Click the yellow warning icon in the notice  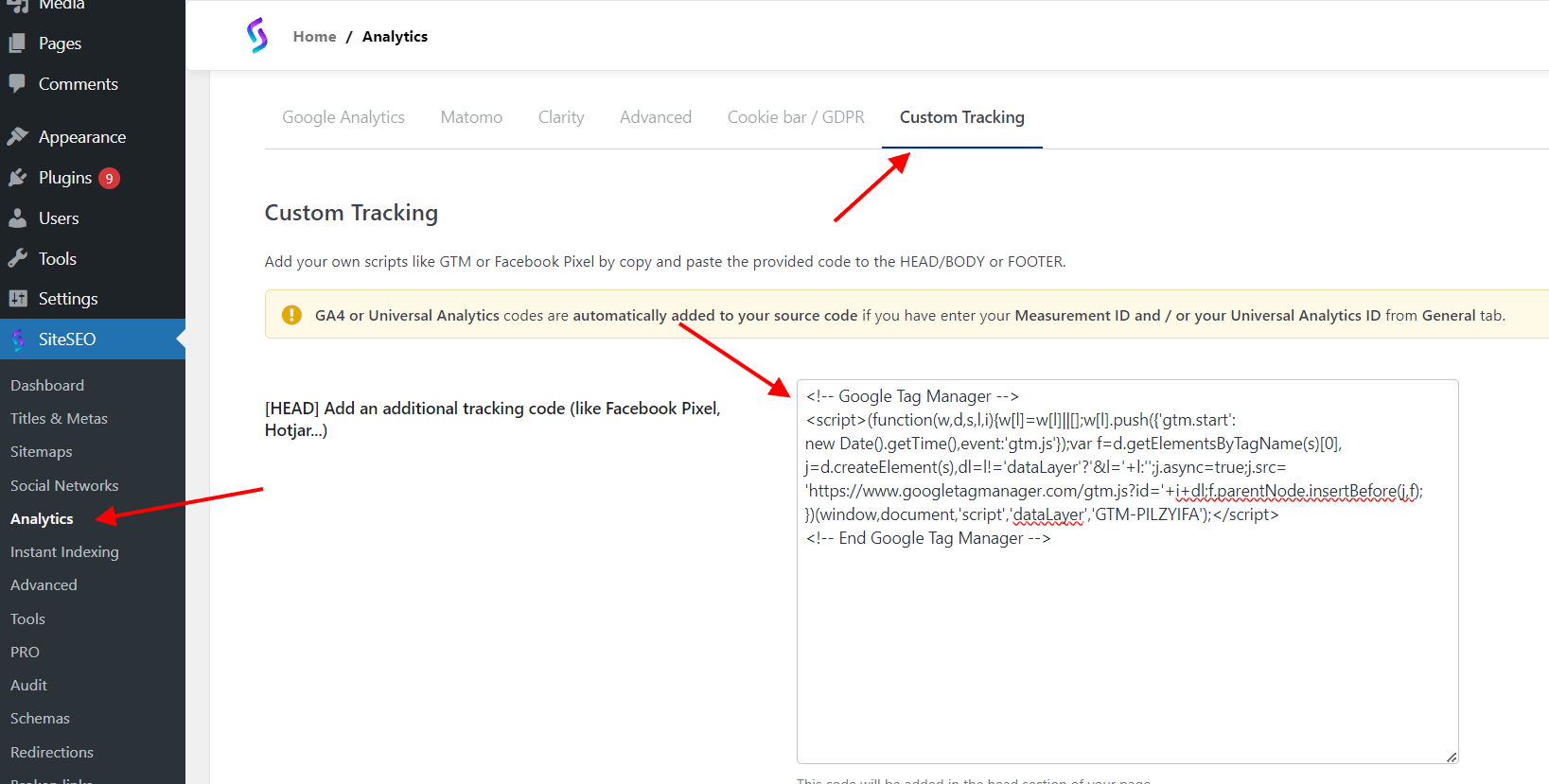[x=291, y=315]
